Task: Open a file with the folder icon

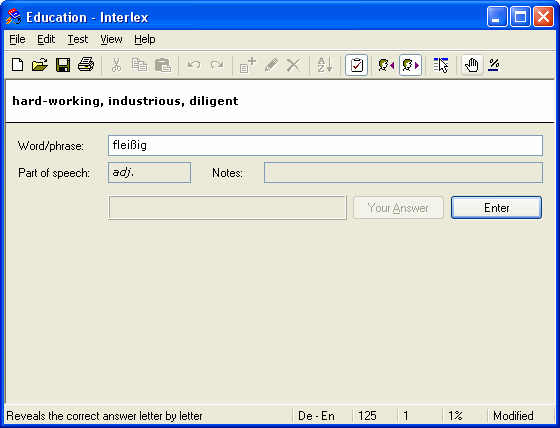Action: [x=40, y=65]
